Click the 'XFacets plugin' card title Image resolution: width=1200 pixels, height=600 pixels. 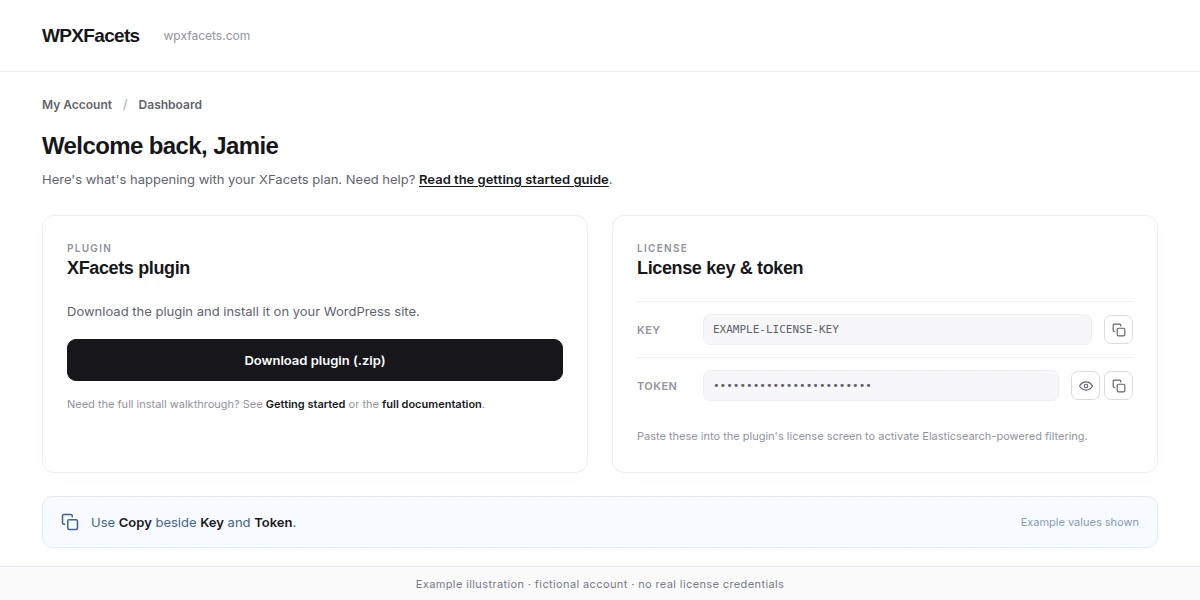point(128,268)
